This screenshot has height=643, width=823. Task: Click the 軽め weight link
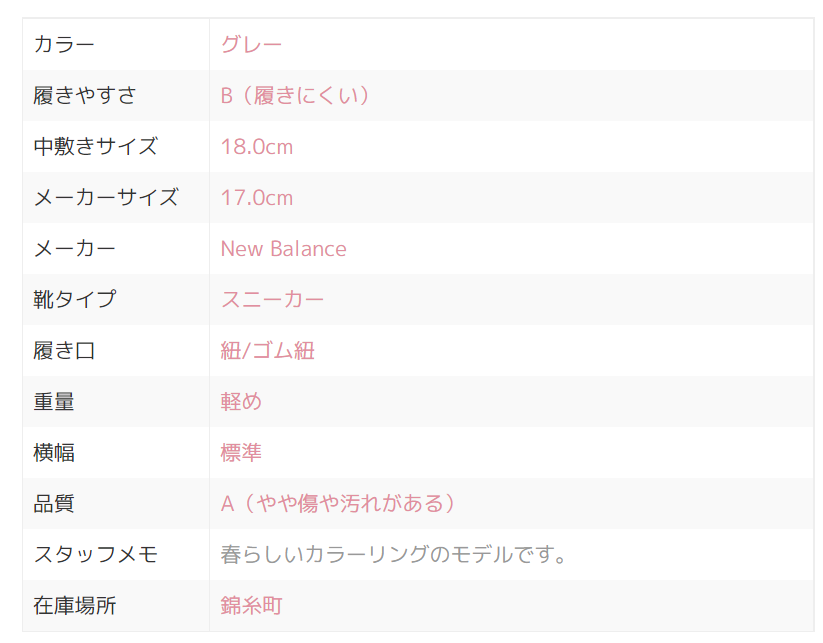(241, 402)
